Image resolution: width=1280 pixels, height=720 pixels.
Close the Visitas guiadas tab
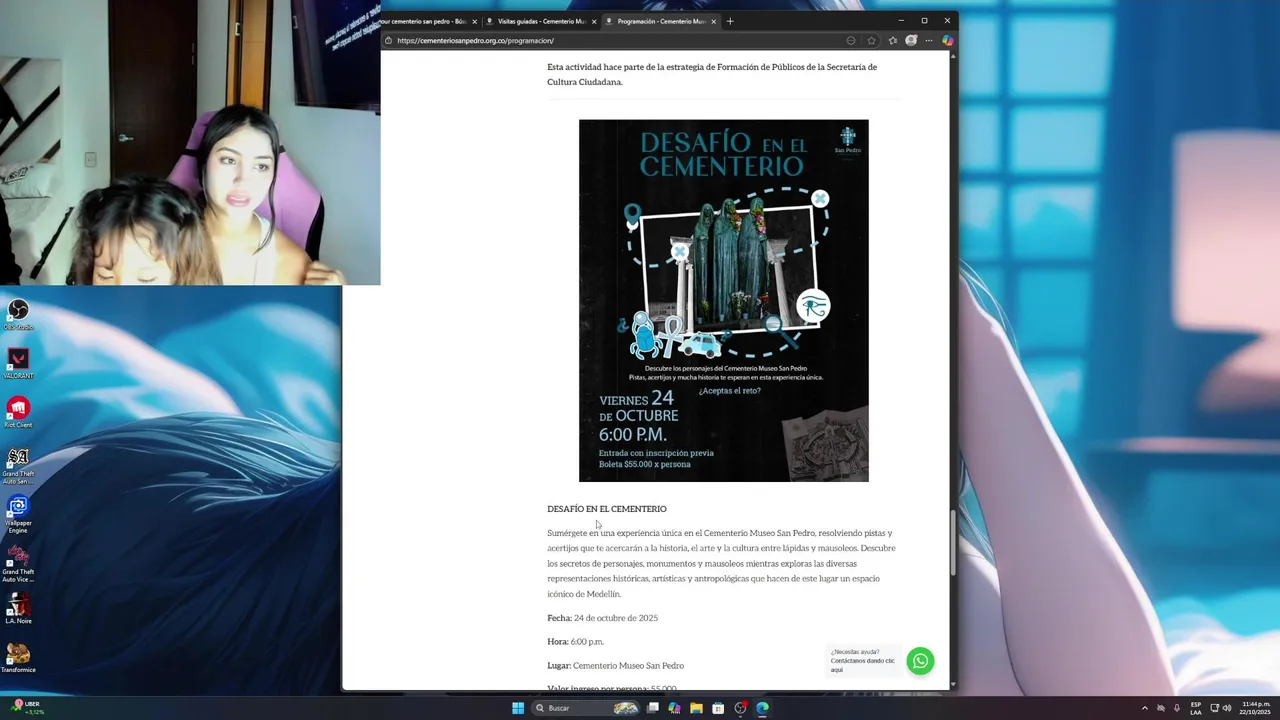[594, 21]
